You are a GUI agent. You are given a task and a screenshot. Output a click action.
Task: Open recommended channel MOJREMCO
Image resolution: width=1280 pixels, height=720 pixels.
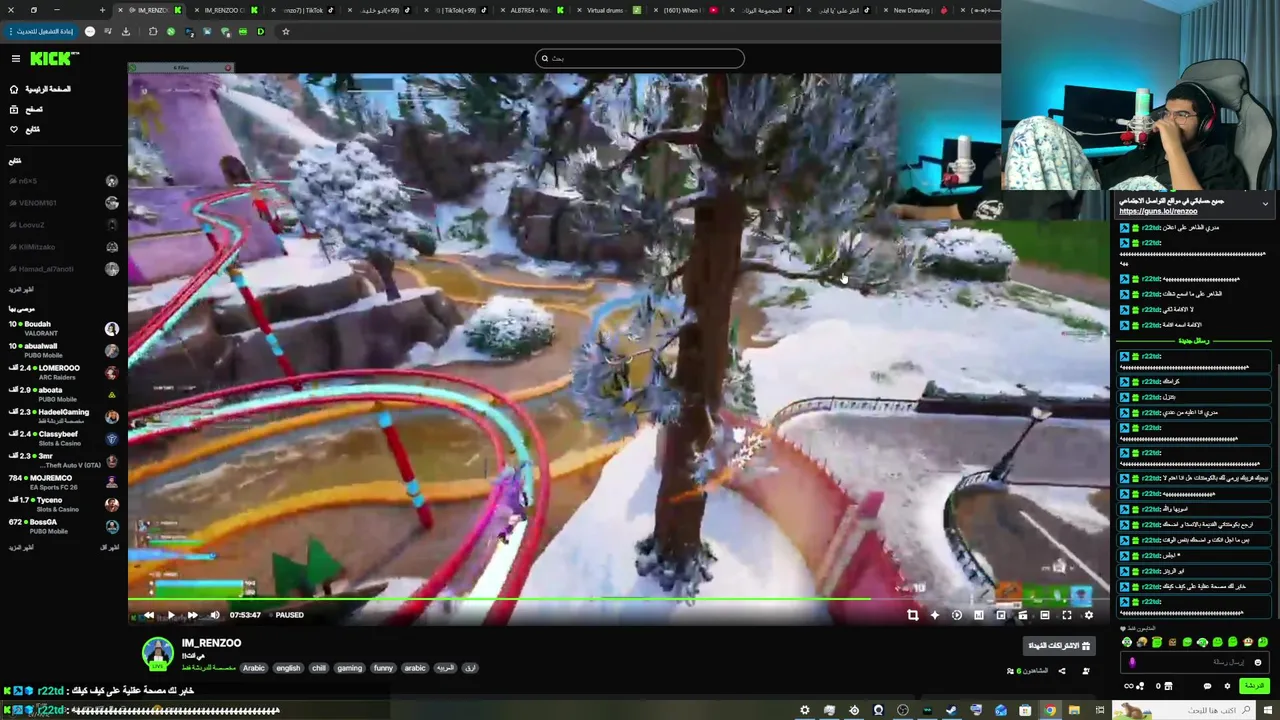tap(63, 482)
